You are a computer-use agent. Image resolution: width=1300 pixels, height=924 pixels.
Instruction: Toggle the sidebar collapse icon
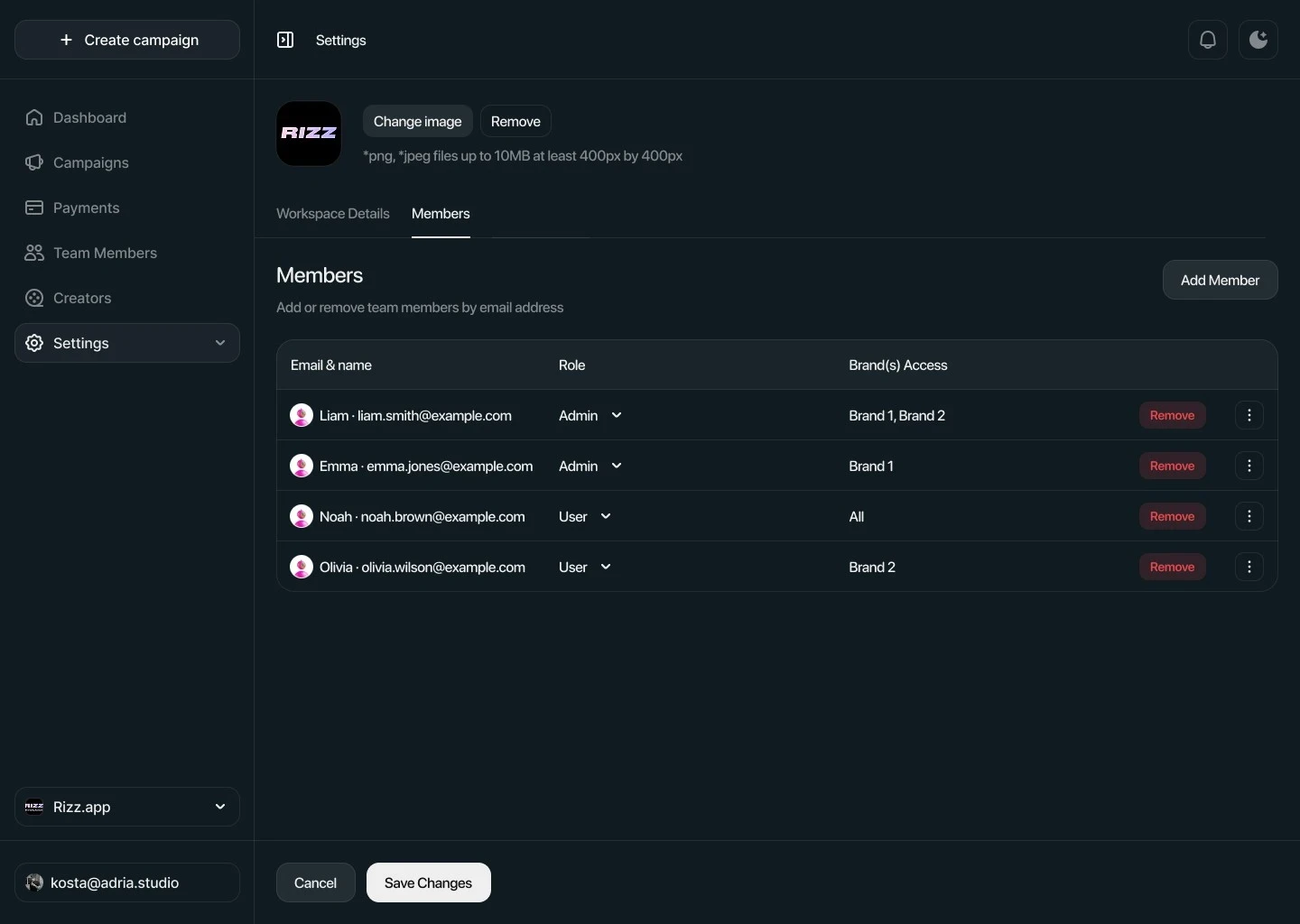[x=285, y=40]
